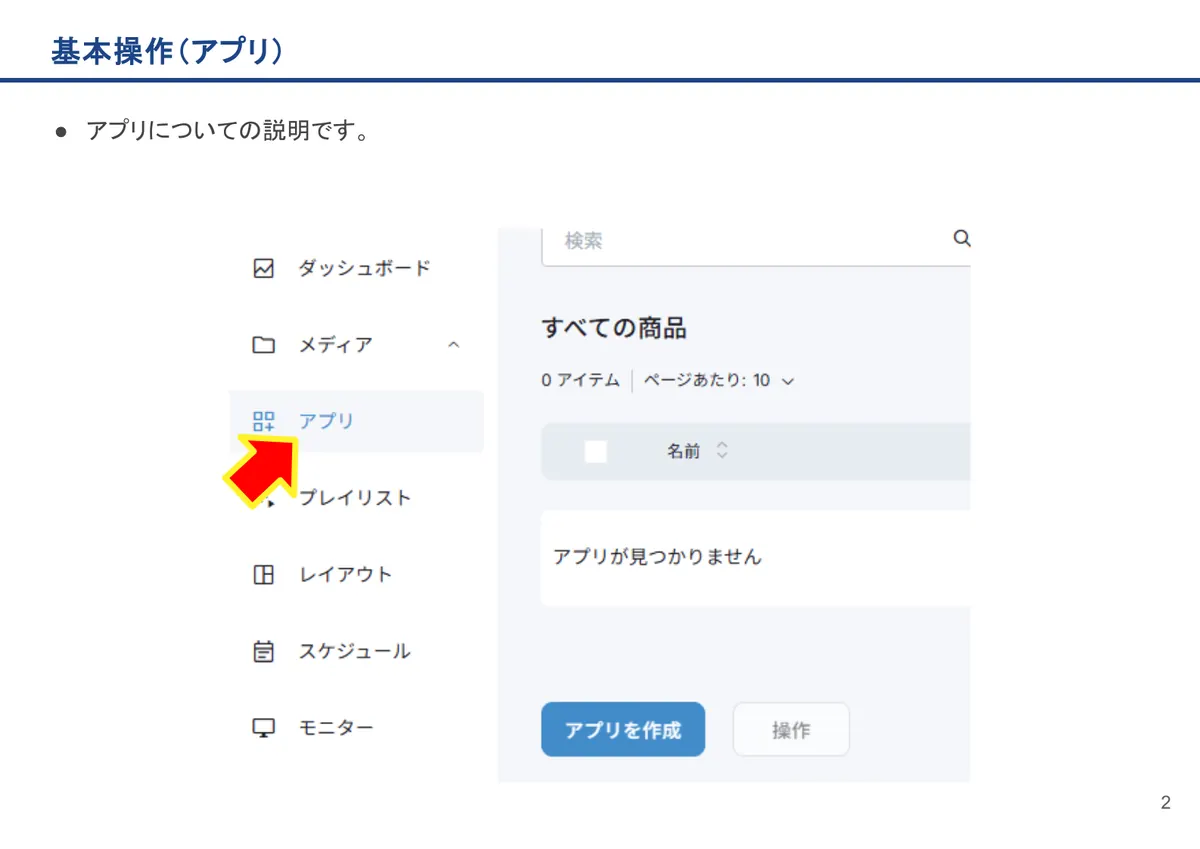The width and height of the screenshot is (1200, 849).
Task: Click the すべての商品 heading
Action: [614, 328]
